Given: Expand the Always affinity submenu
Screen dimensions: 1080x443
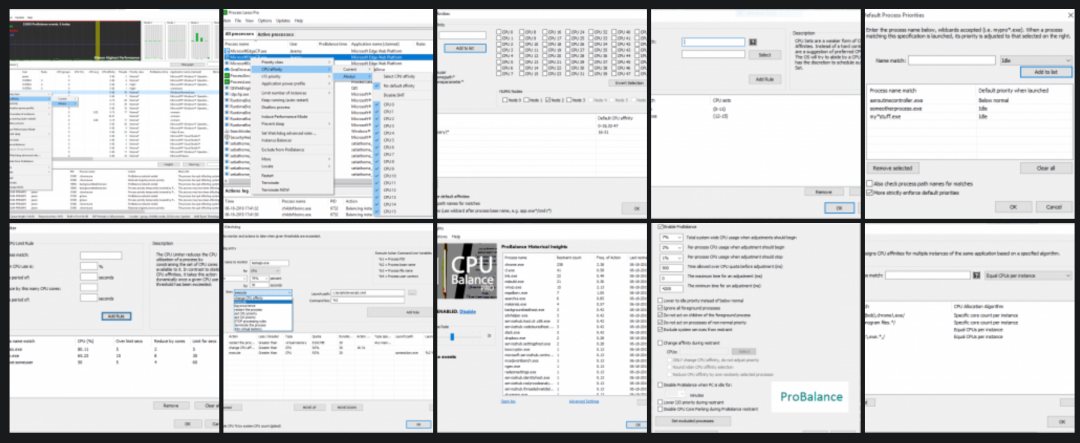Looking at the screenshot, I should click(x=355, y=76).
